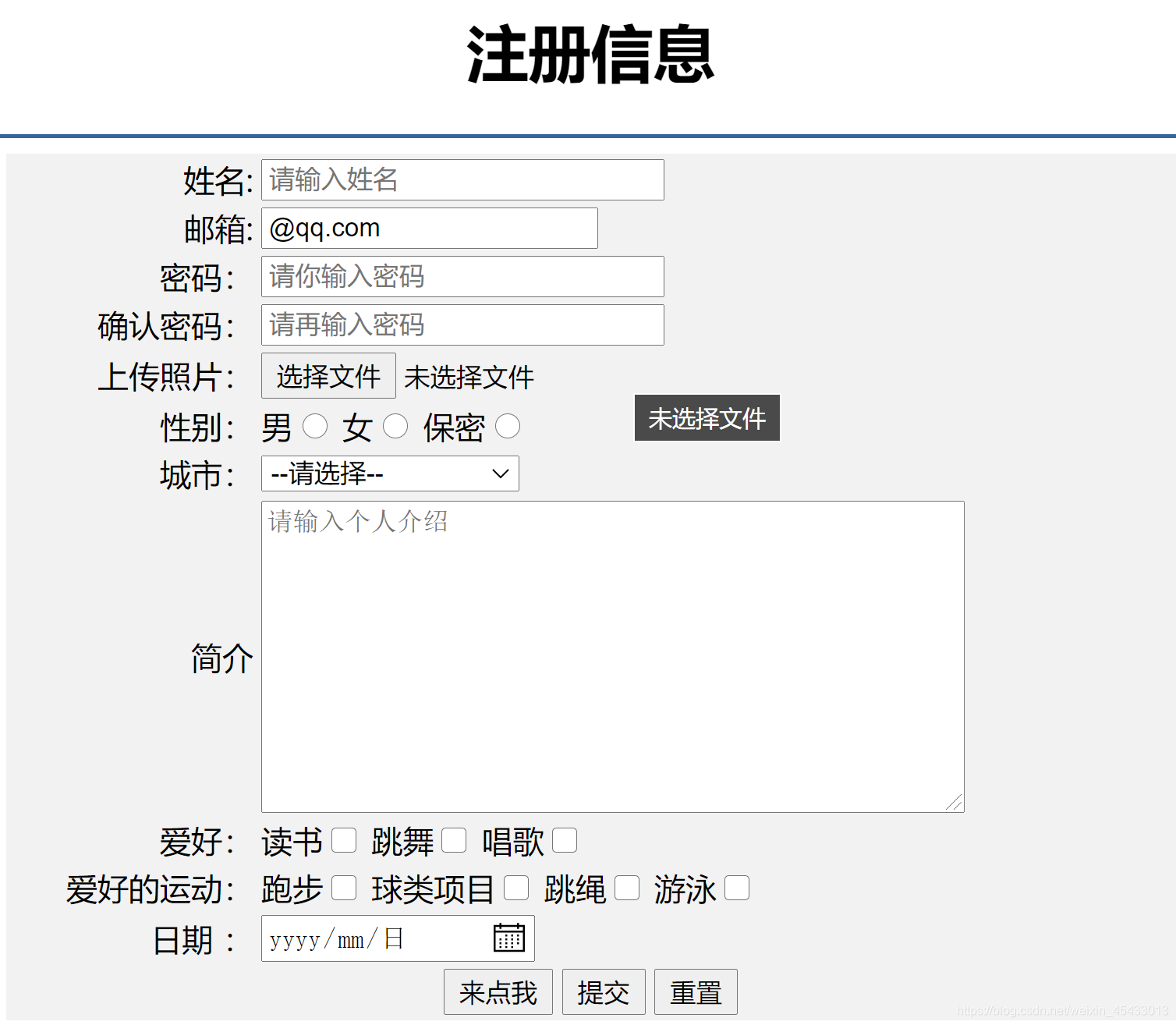Image resolution: width=1176 pixels, height=1025 pixels.
Task: Focus the 密码 password input field
Action: (x=462, y=276)
